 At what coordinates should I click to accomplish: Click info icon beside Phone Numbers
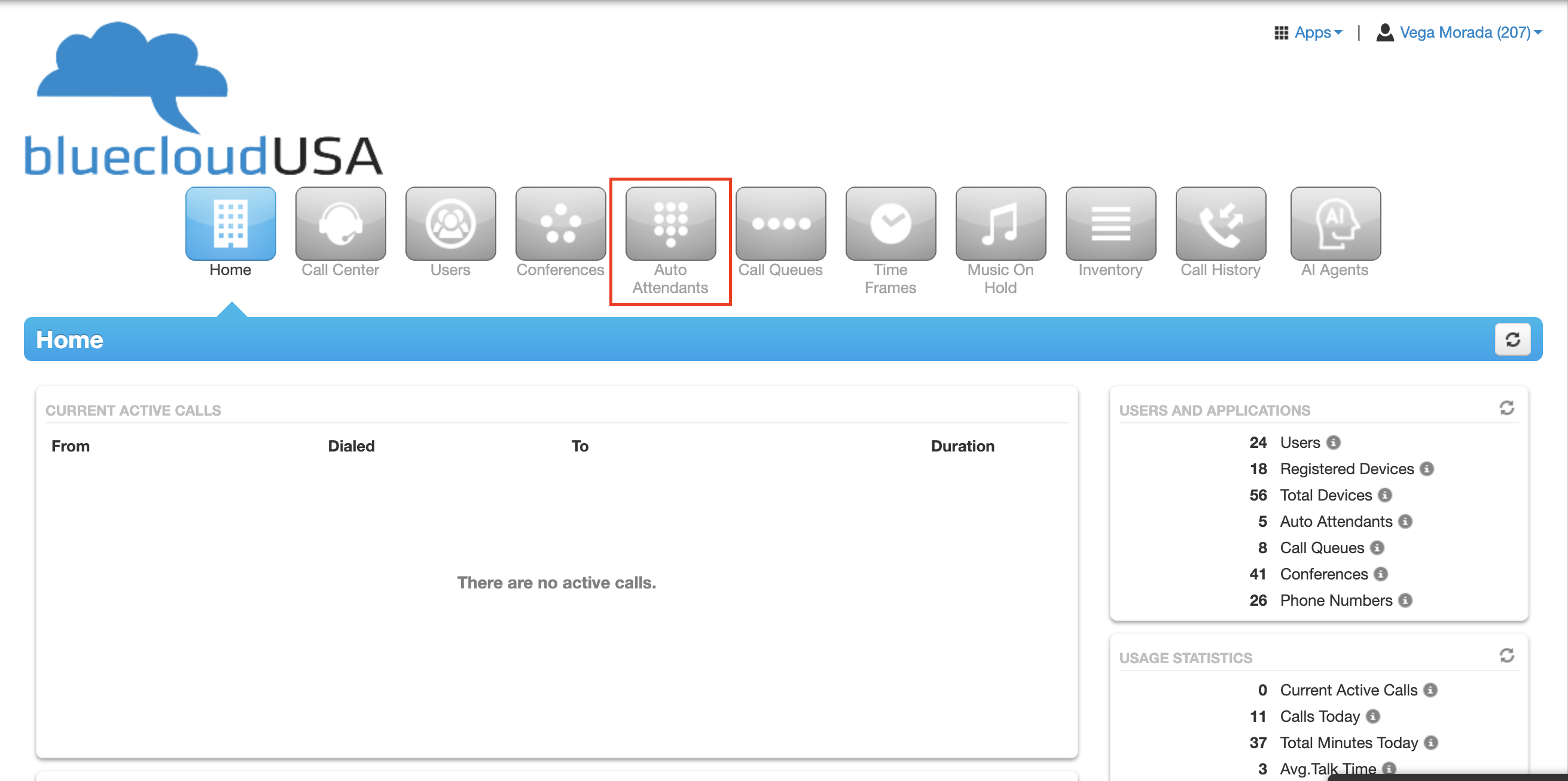(x=1405, y=600)
